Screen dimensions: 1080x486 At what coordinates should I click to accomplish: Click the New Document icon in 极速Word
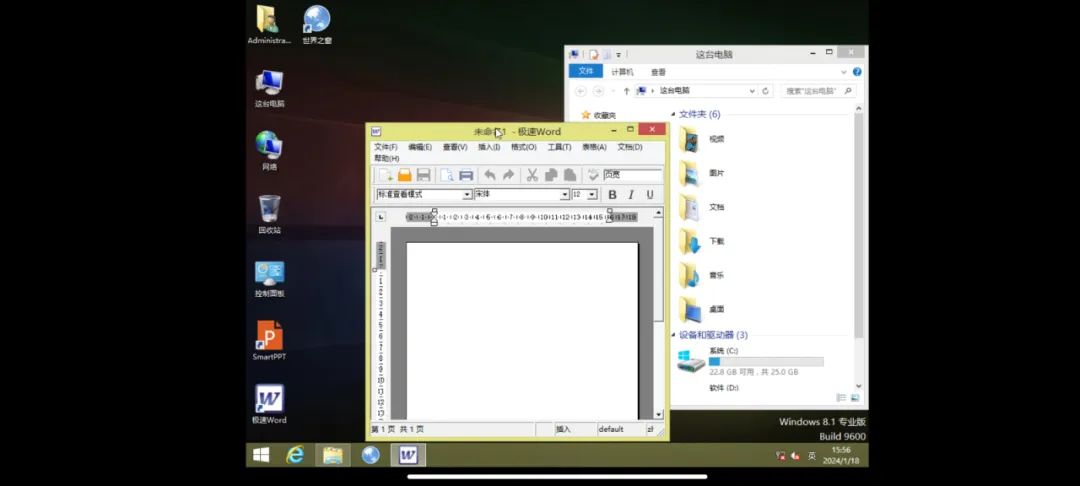pyautogui.click(x=385, y=175)
